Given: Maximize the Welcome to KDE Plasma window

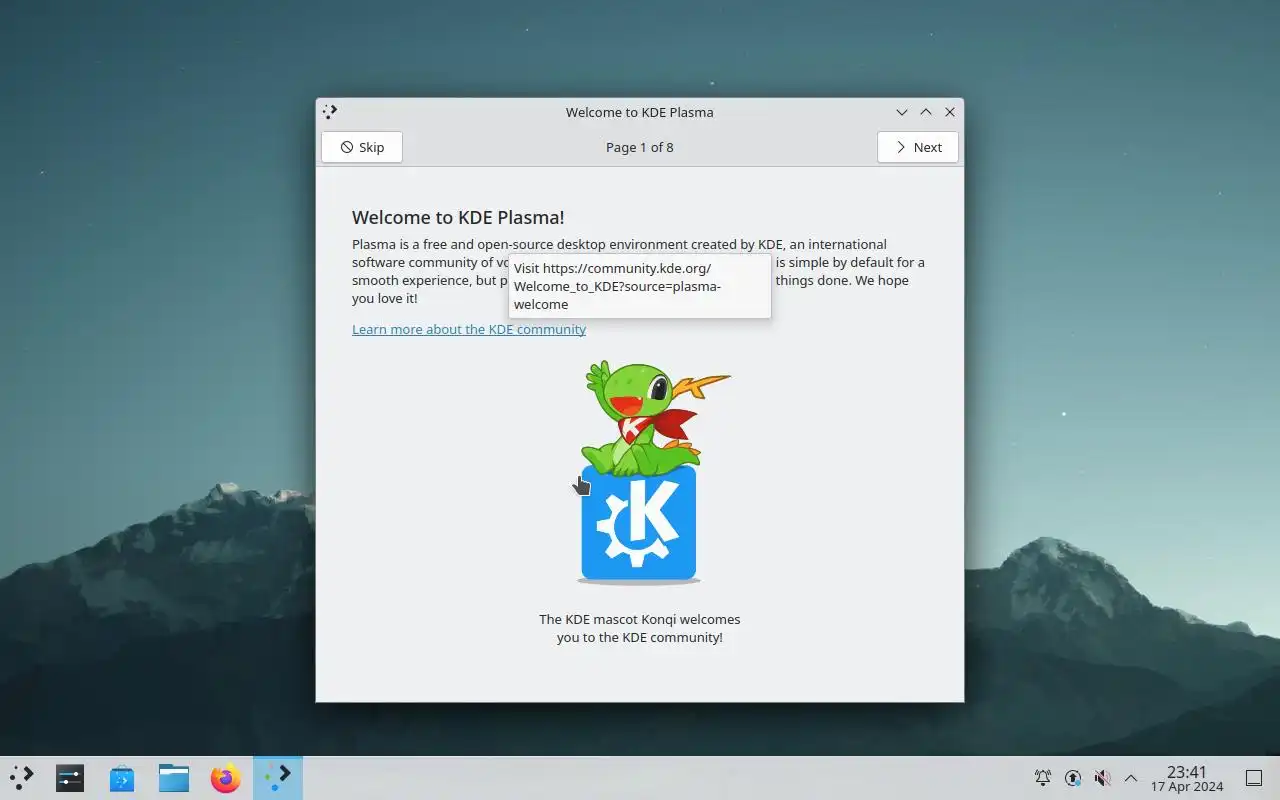Looking at the screenshot, I should (x=926, y=112).
